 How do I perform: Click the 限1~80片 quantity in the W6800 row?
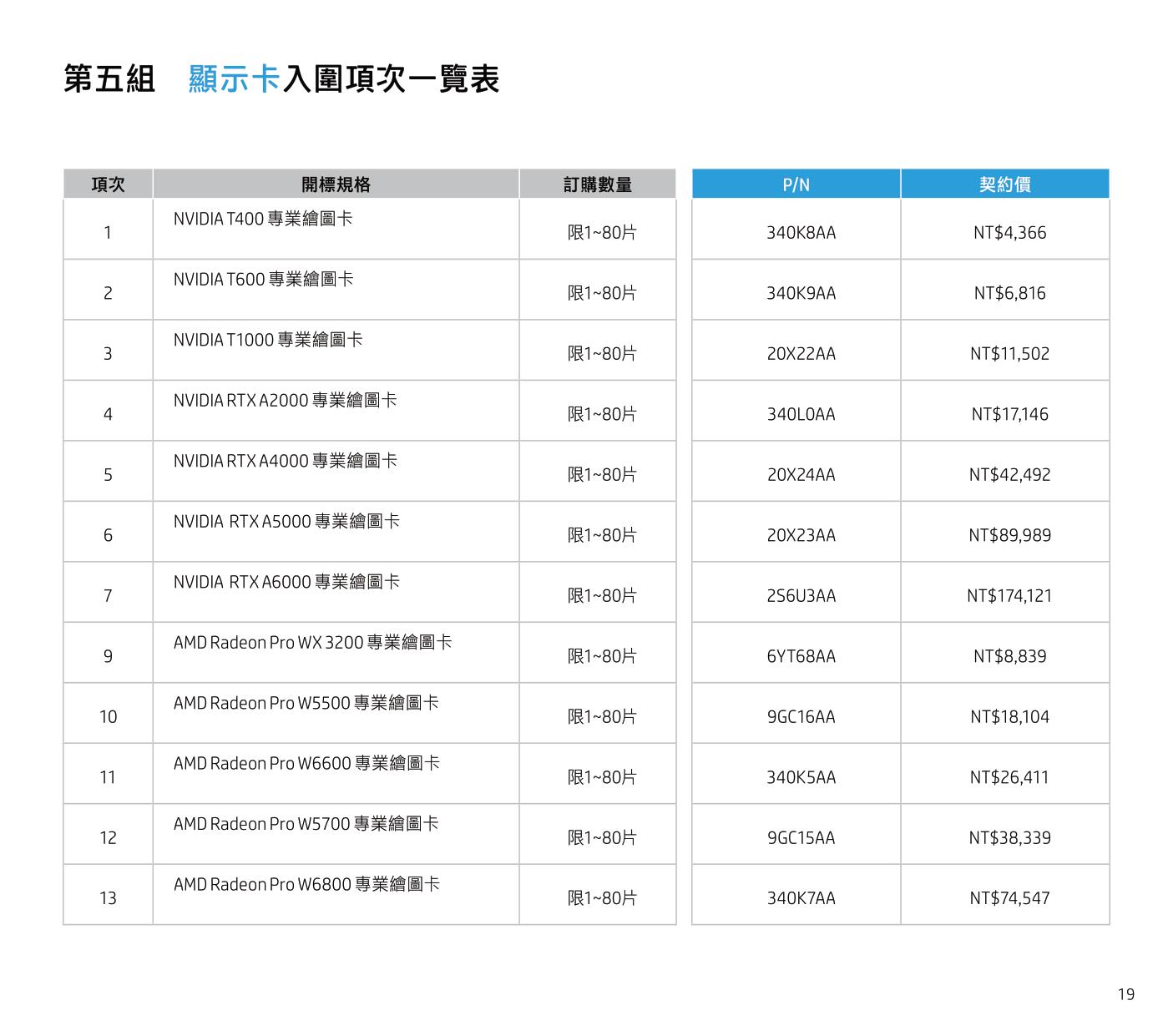(602, 898)
